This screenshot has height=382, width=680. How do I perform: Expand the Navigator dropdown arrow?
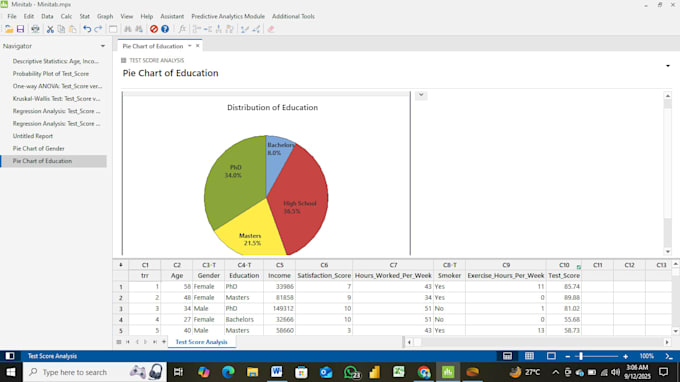pyautogui.click(x=103, y=46)
